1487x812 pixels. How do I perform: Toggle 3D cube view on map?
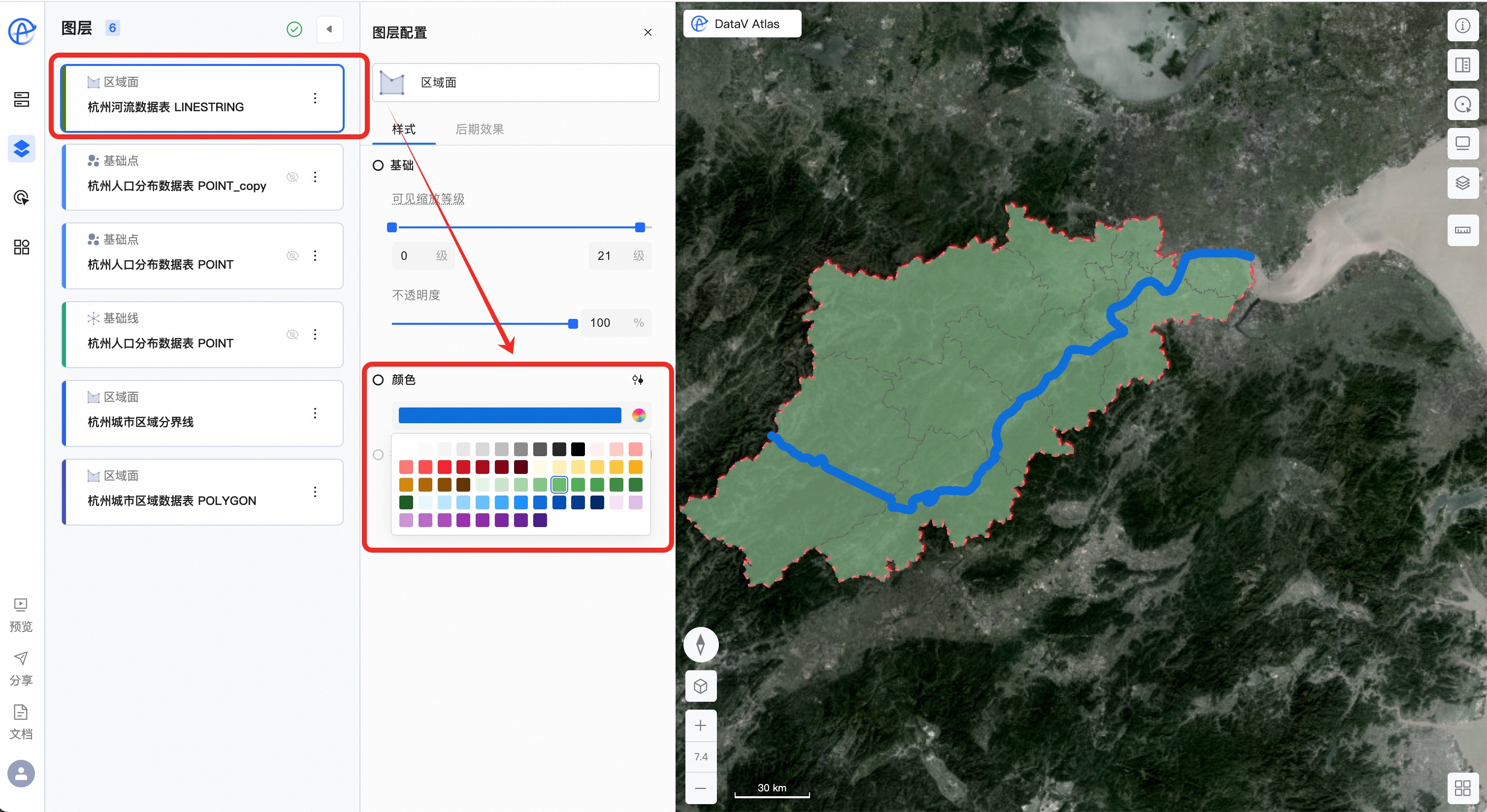(700, 686)
